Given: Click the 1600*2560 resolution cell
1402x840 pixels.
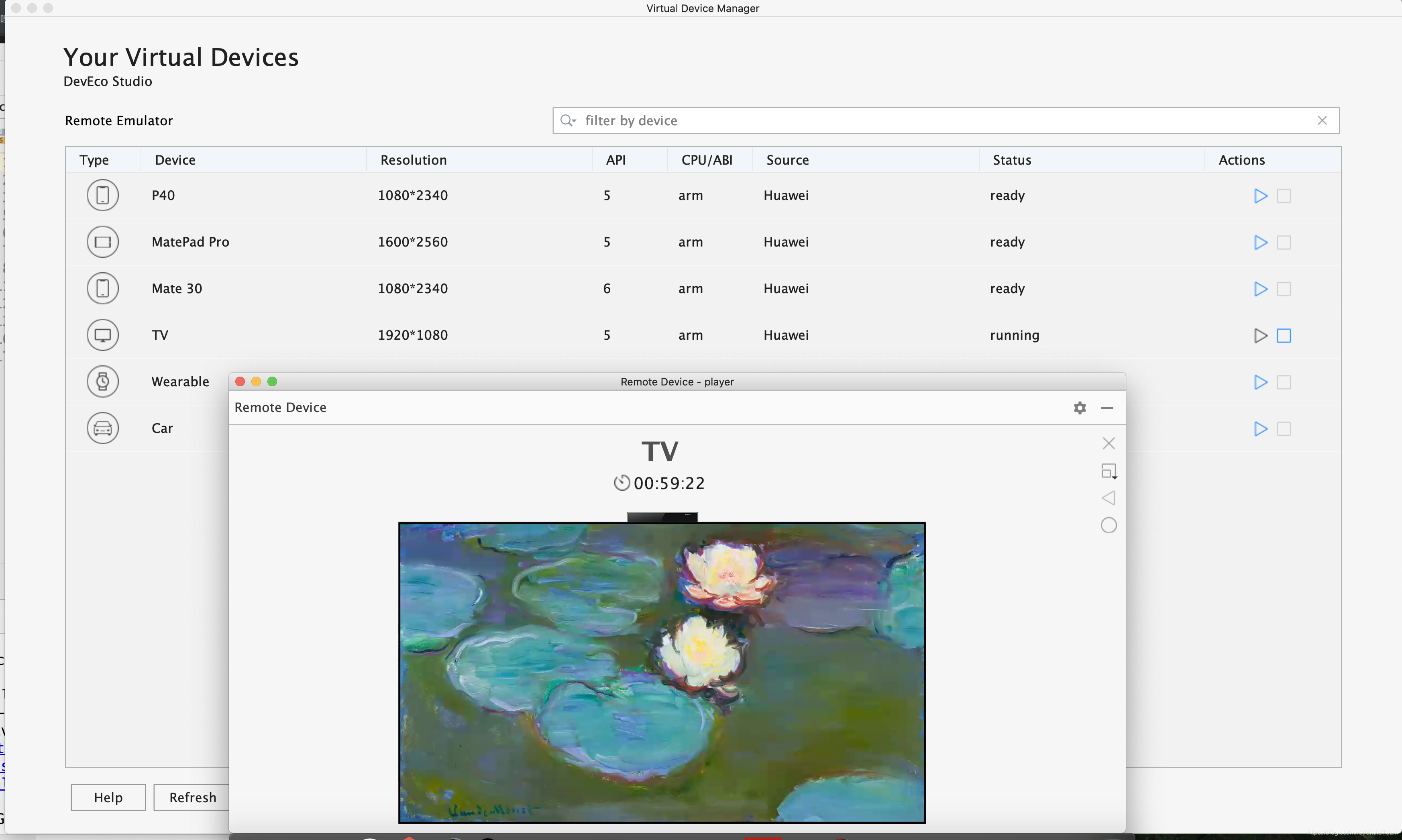Looking at the screenshot, I should [x=413, y=242].
